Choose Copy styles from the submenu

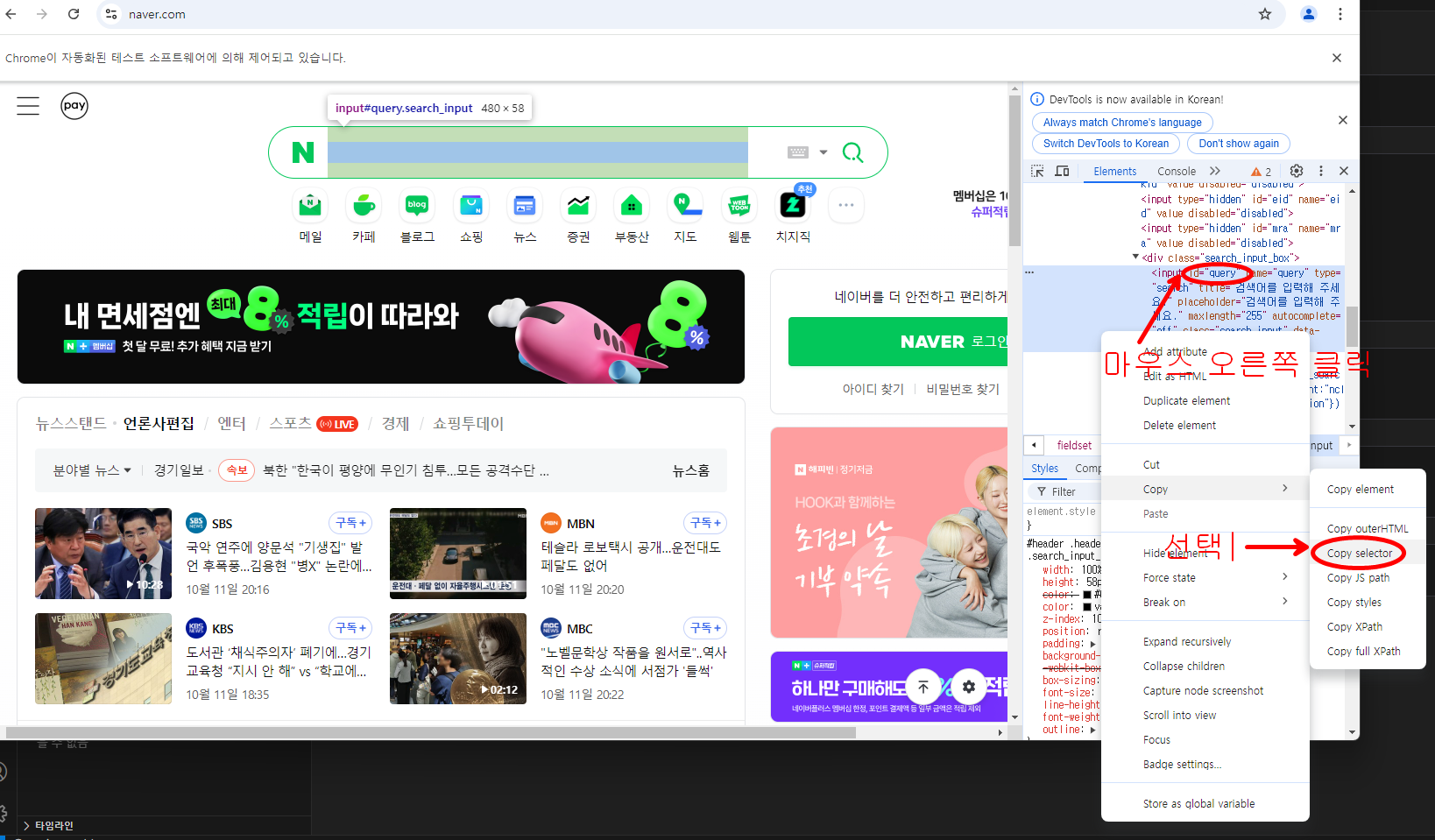click(x=1354, y=603)
